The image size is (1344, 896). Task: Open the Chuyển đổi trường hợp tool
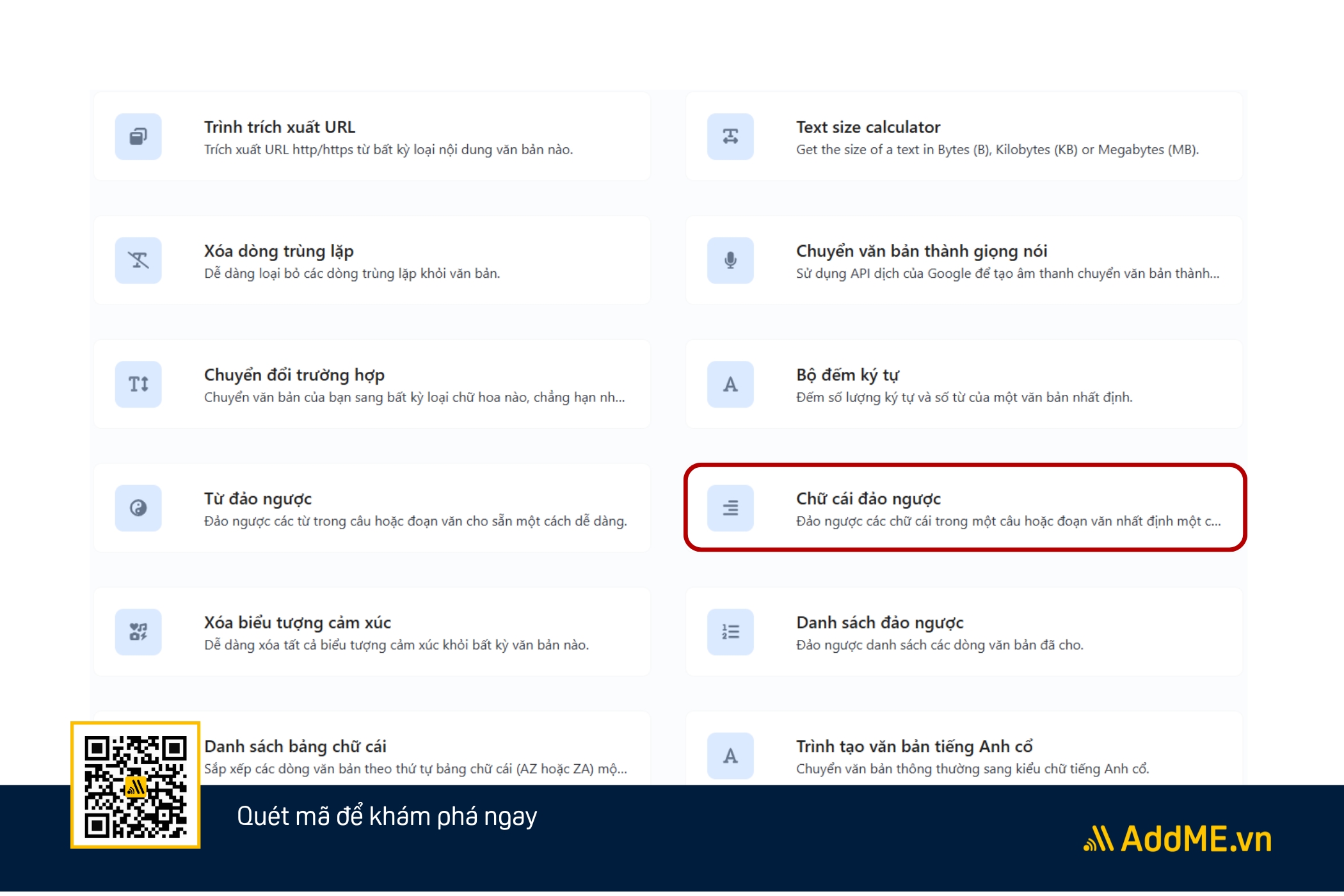[372, 384]
